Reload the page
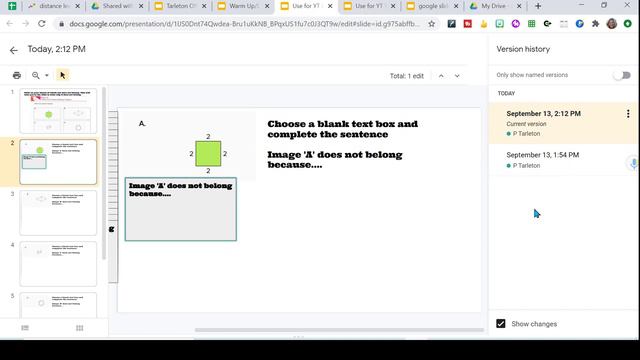640x360 pixels. coord(42,24)
